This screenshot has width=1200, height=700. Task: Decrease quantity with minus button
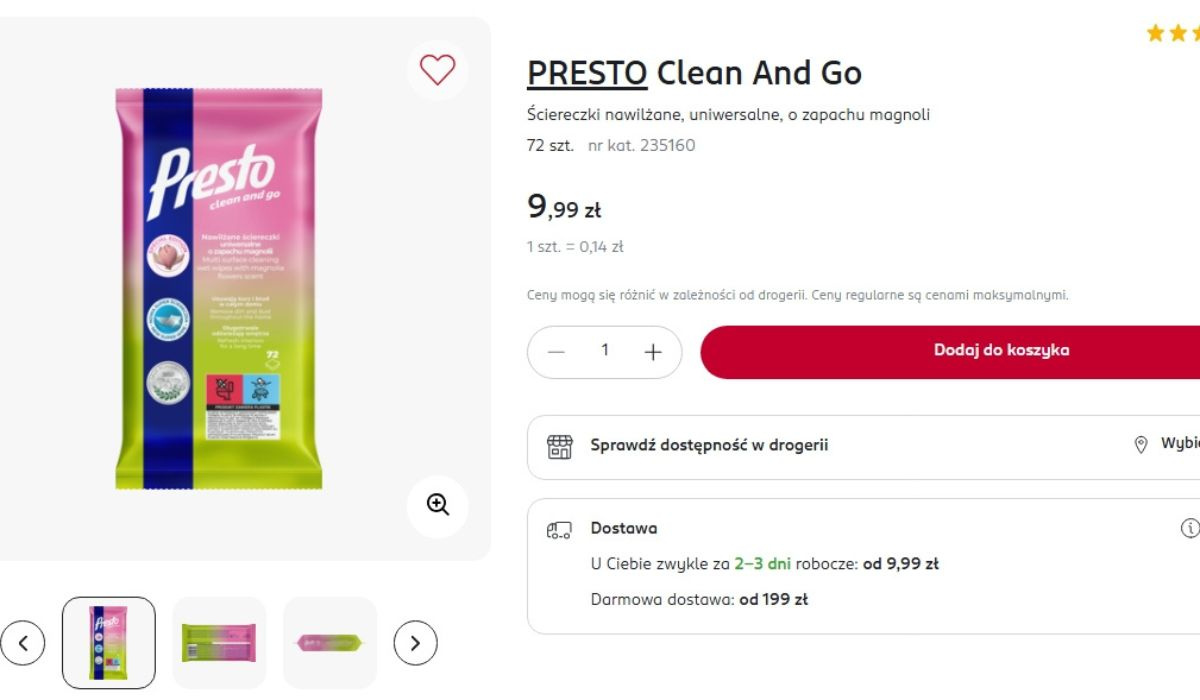(557, 352)
